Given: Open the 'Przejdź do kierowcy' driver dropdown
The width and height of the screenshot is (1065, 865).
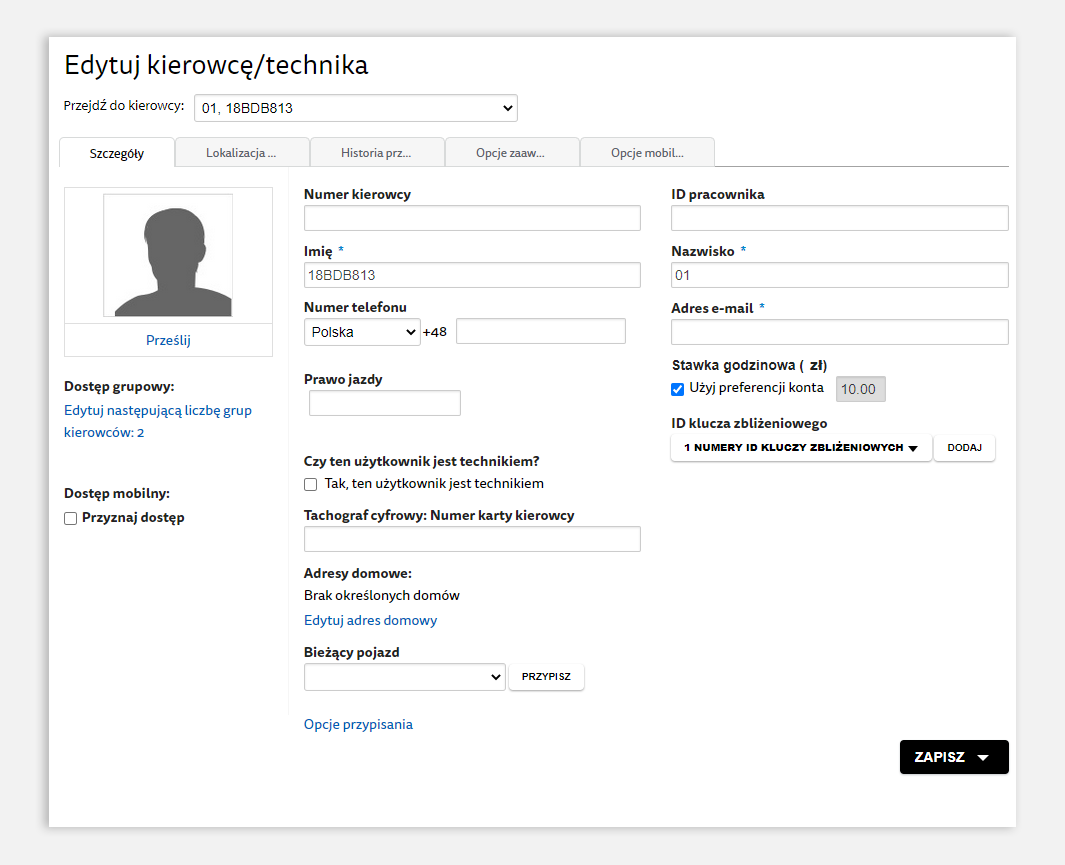Looking at the screenshot, I should click(355, 108).
